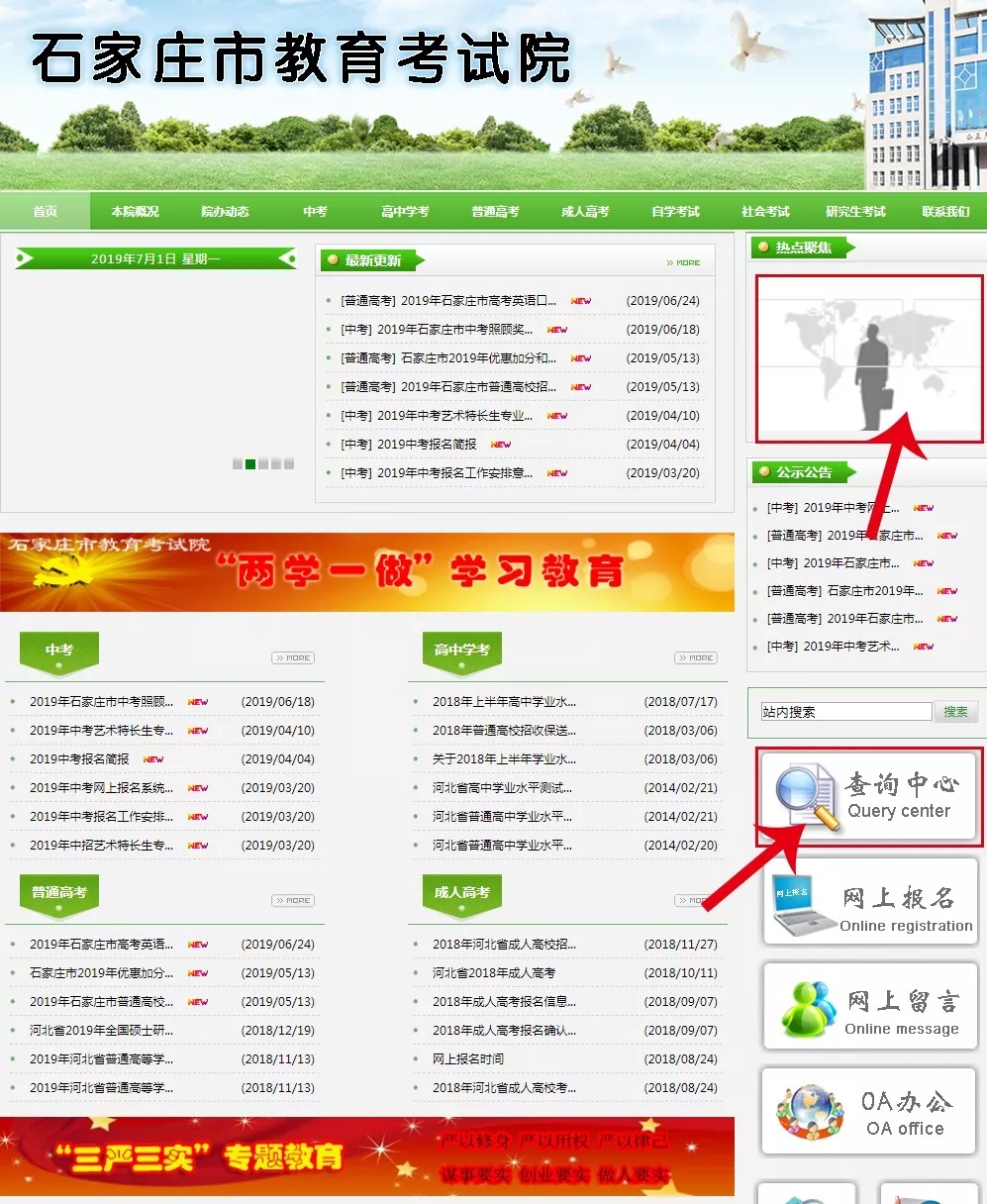The width and height of the screenshot is (987, 1204).
Task: Open the 2019年中考报名简报 link in 最新更新
Action: 409,445
